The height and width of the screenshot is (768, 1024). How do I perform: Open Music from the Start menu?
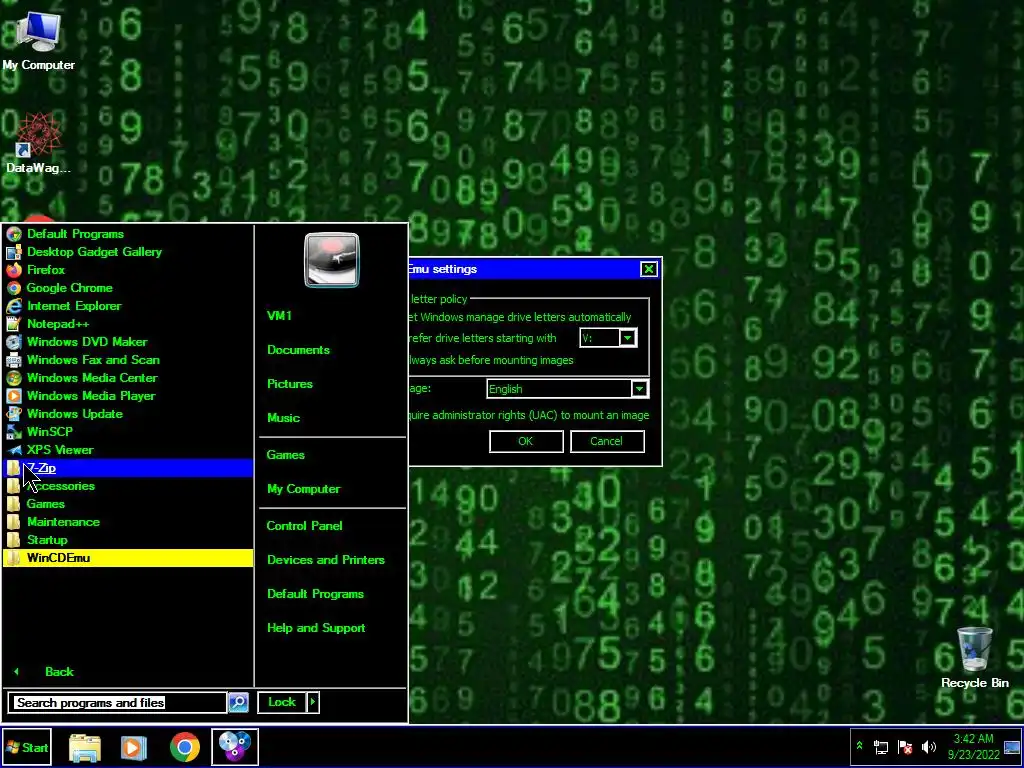tap(283, 418)
